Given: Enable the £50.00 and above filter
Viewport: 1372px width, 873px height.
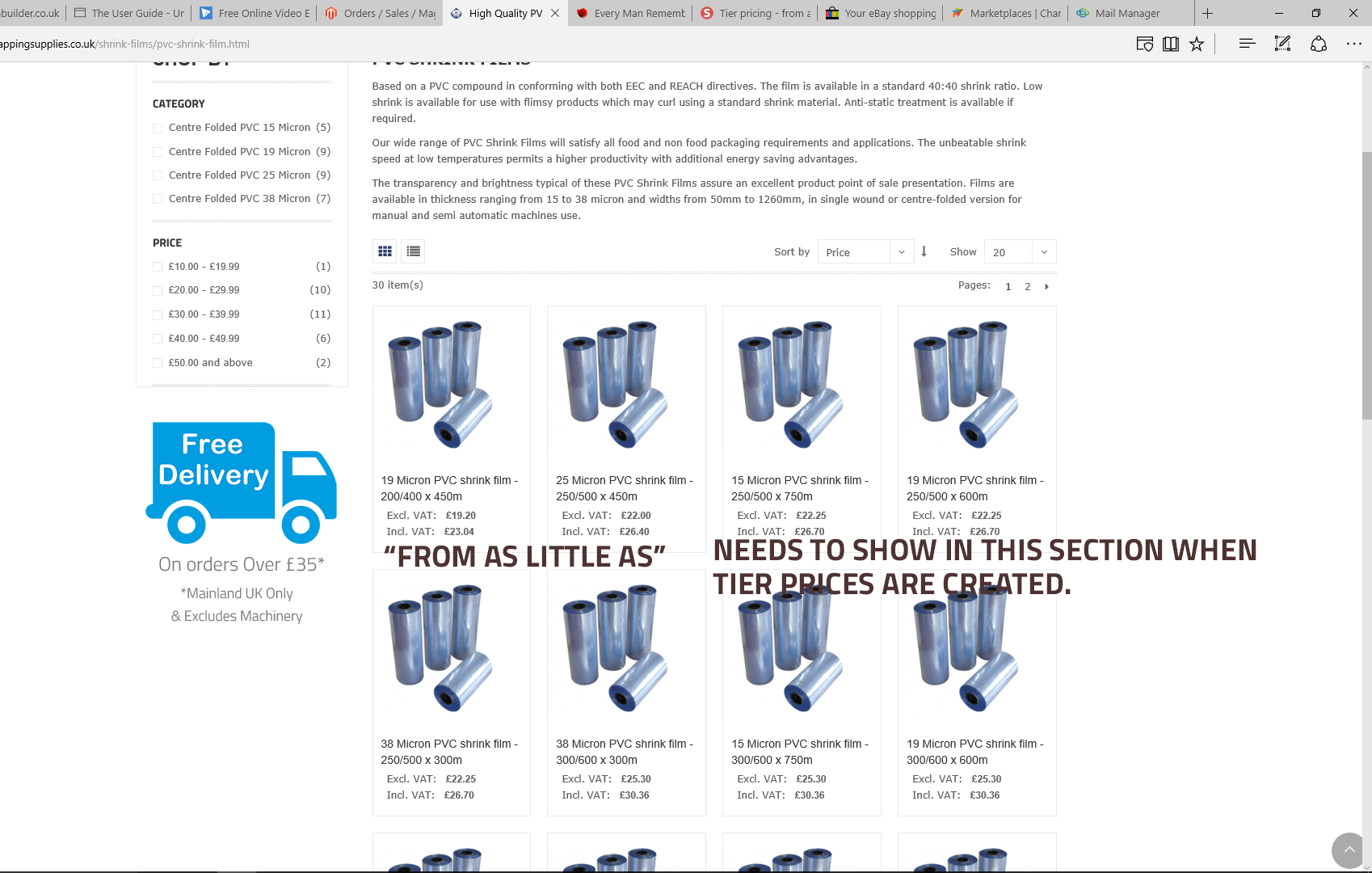Looking at the screenshot, I should (x=158, y=363).
